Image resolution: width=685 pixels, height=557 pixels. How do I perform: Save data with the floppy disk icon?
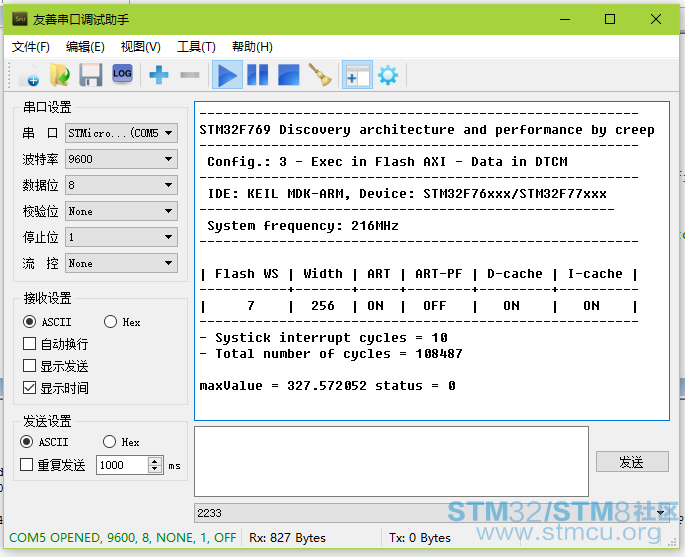coord(90,75)
